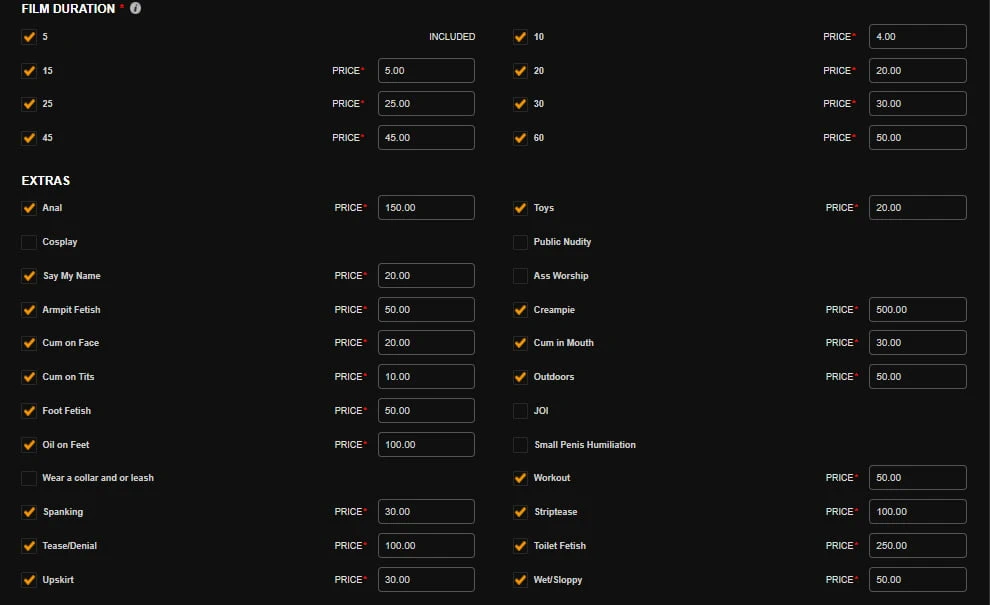Toggle the Say My Name checkbox
Image resolution: width=990 pixels, height=605 pixels.
point(29,276)
